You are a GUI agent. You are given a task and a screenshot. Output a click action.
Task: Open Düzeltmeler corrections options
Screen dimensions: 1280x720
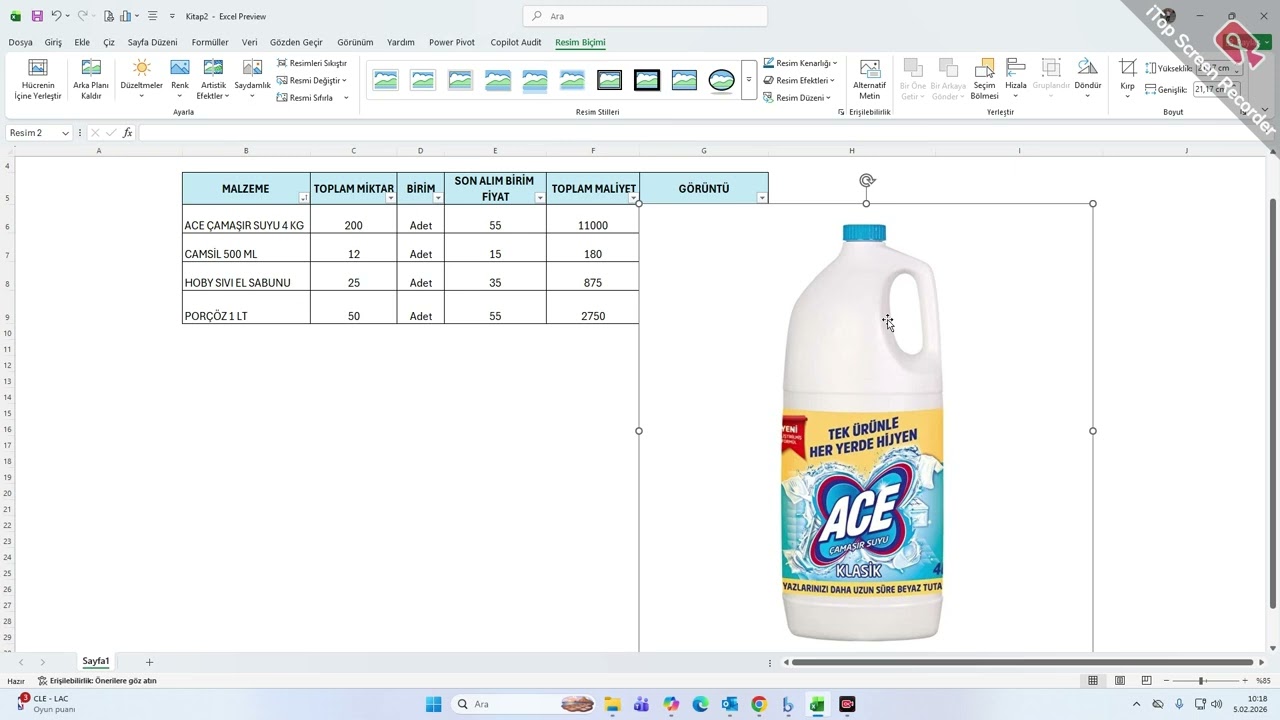pos(141,80)
